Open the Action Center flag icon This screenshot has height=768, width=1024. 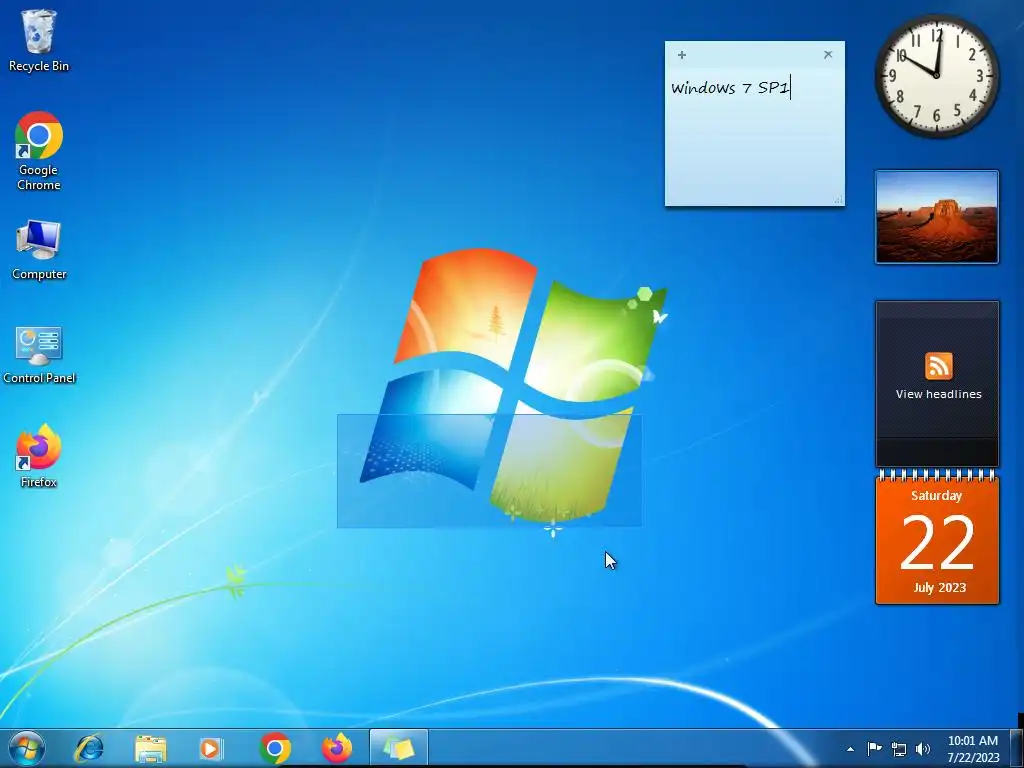pos(874,748)
